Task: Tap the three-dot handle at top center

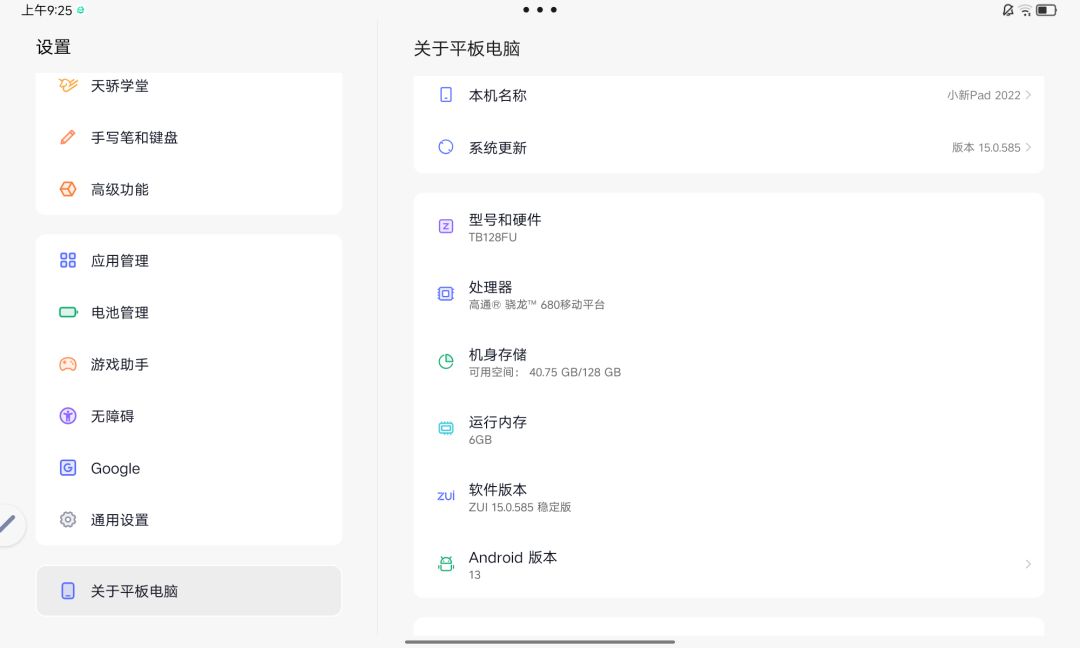Action: point(539,10)
